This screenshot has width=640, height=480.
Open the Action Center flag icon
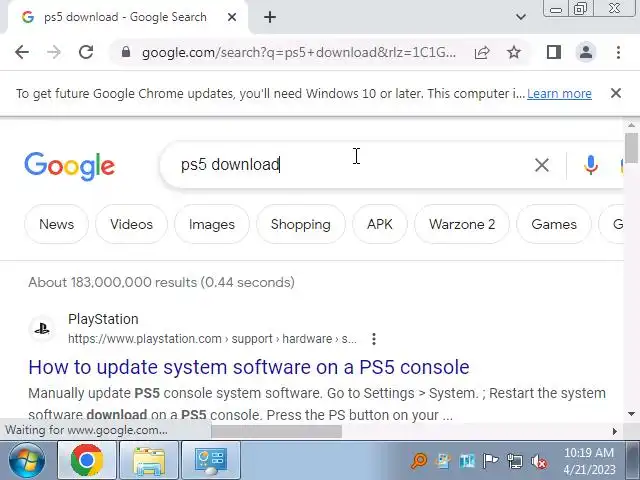tap(490, 461)
